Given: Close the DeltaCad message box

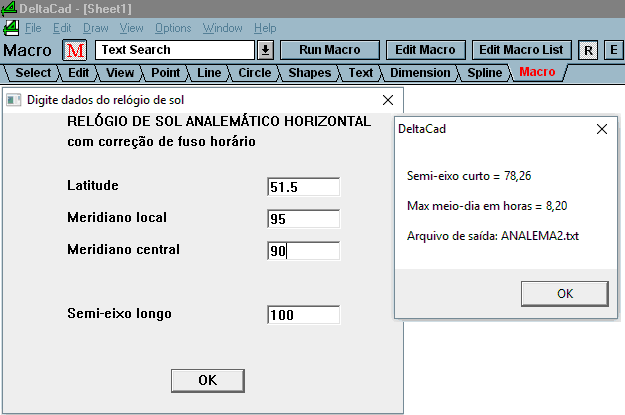Looking at the screenshot, I should pos(602,129).
